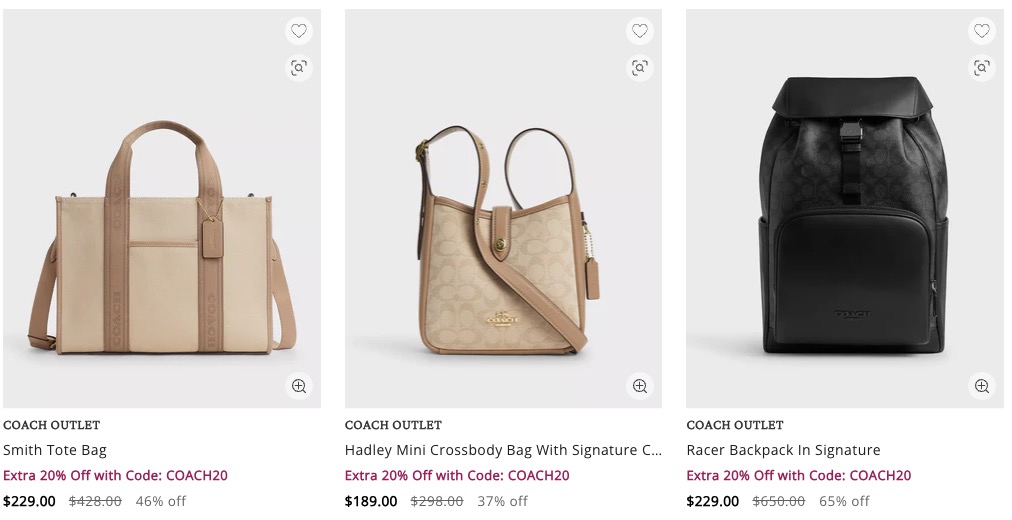Image resolution: width=1012 pixels, height=520 pixels.
Task: Click Coach Outlet brand above Smith Tote Bag
Action: (x=51, y=425)
